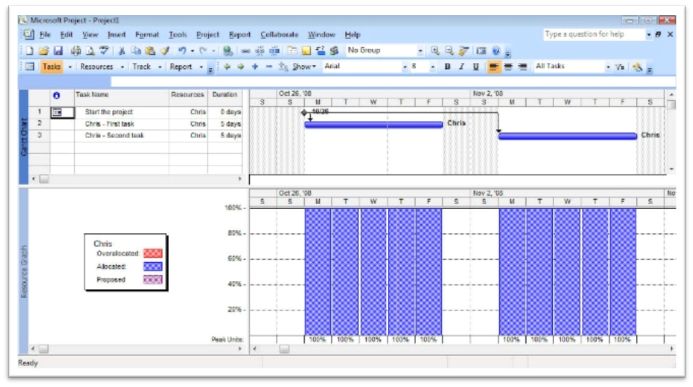Save the project with floppy icon
693x387 pixels.
pos(58,51)
